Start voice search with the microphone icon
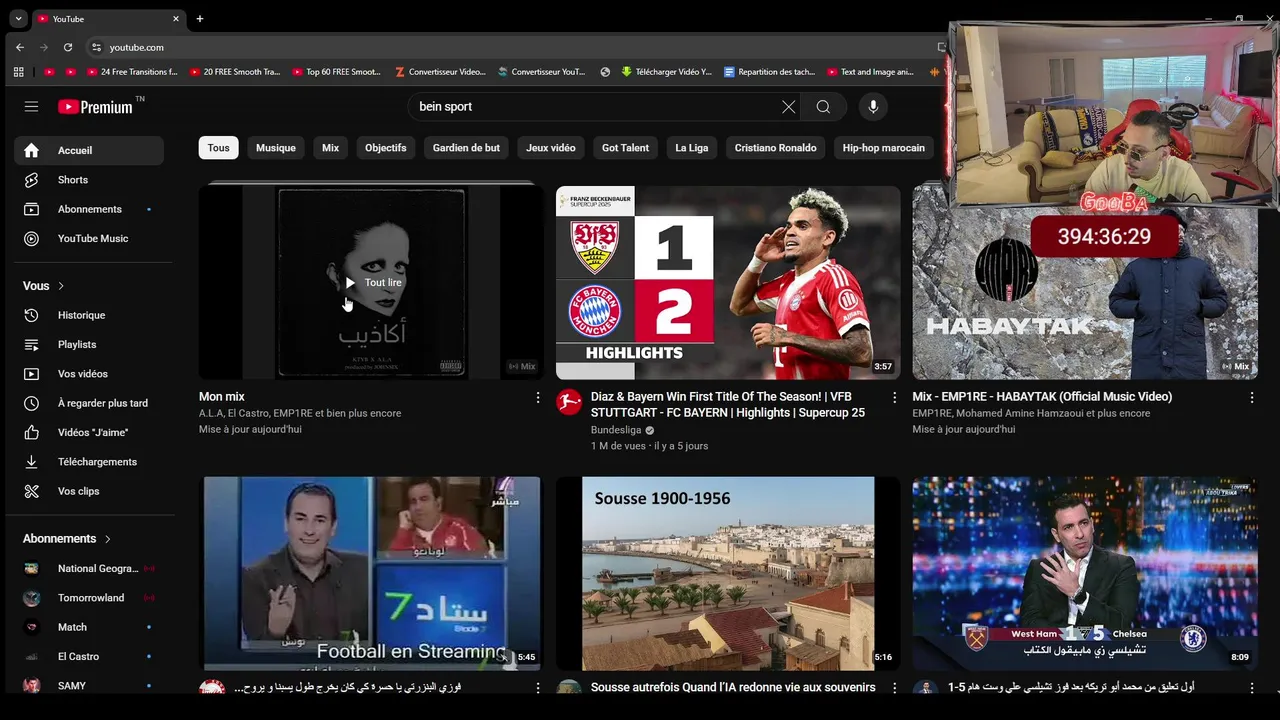Image resolution: width=1280 pixels, height=720 pixels. click(873, 107)
